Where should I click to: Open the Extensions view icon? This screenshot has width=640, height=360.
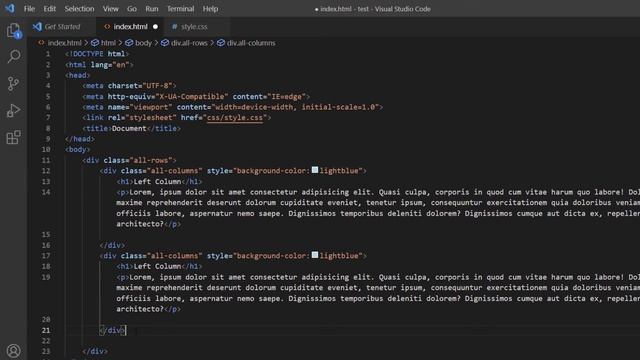point(13,137)
